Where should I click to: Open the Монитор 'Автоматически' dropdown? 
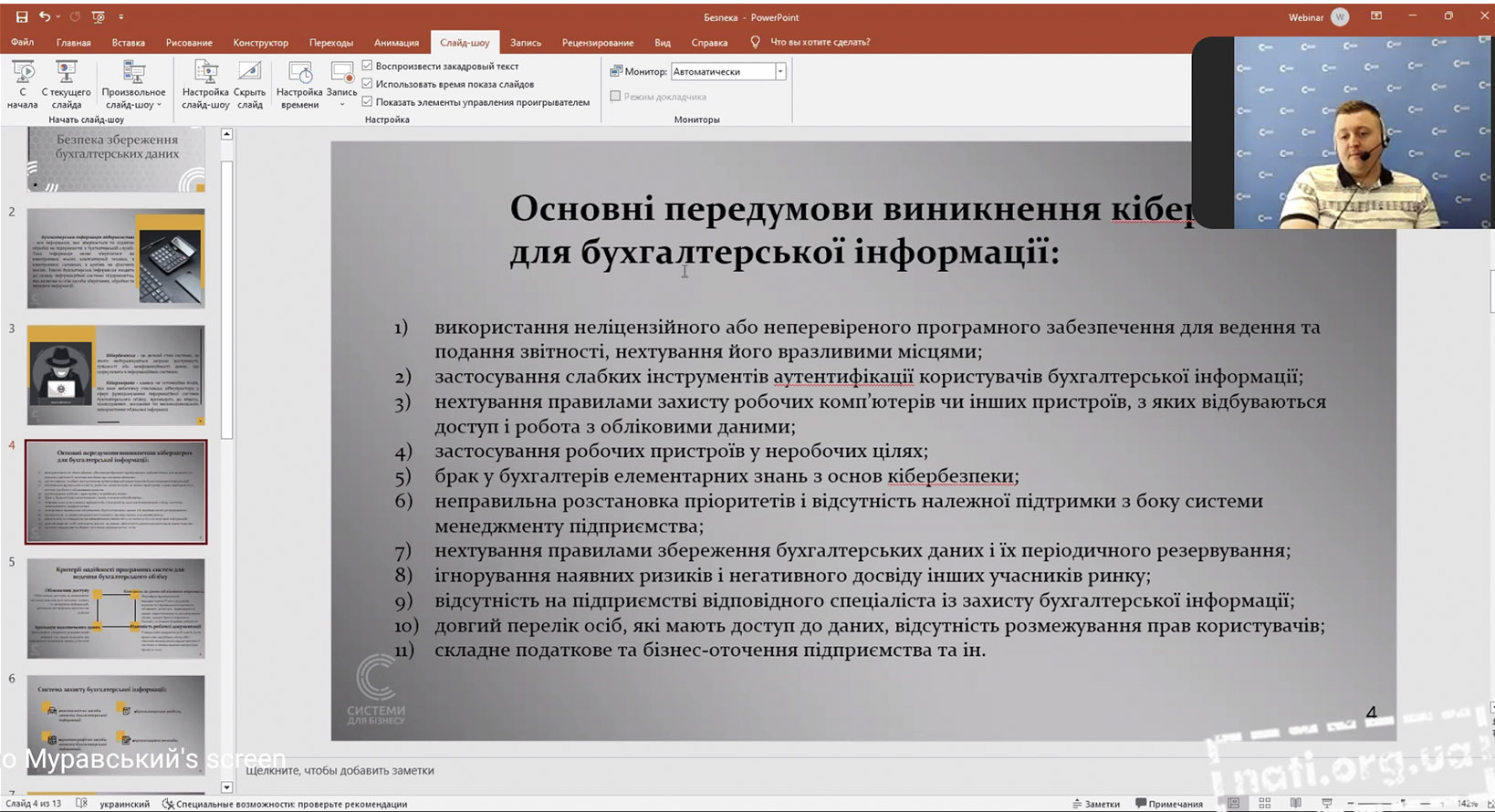click(780, 71)
